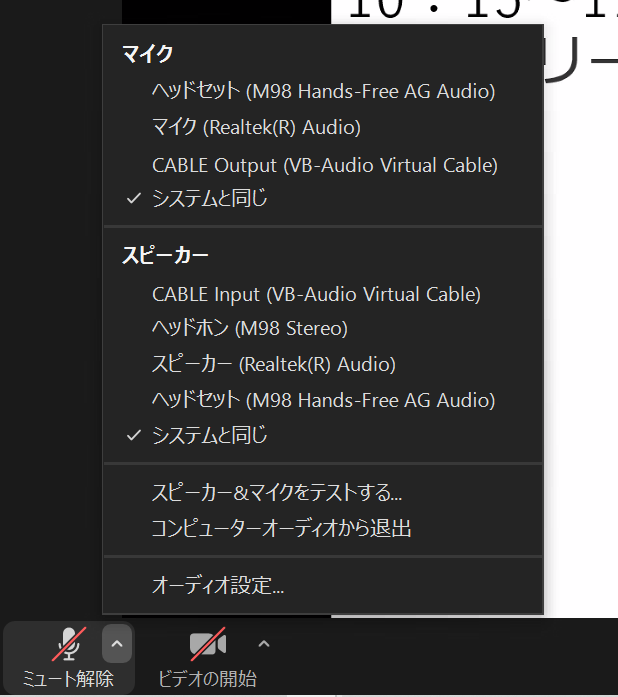This screenshot has width=618, height=697.
Task: Choose CABLE Input (VB-Audio Virtual Cable) speaker
Action: [x=323, y=294]
